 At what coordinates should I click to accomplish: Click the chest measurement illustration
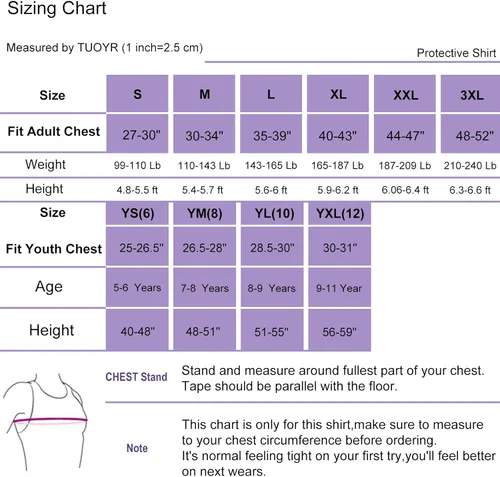tap(46, 422)
